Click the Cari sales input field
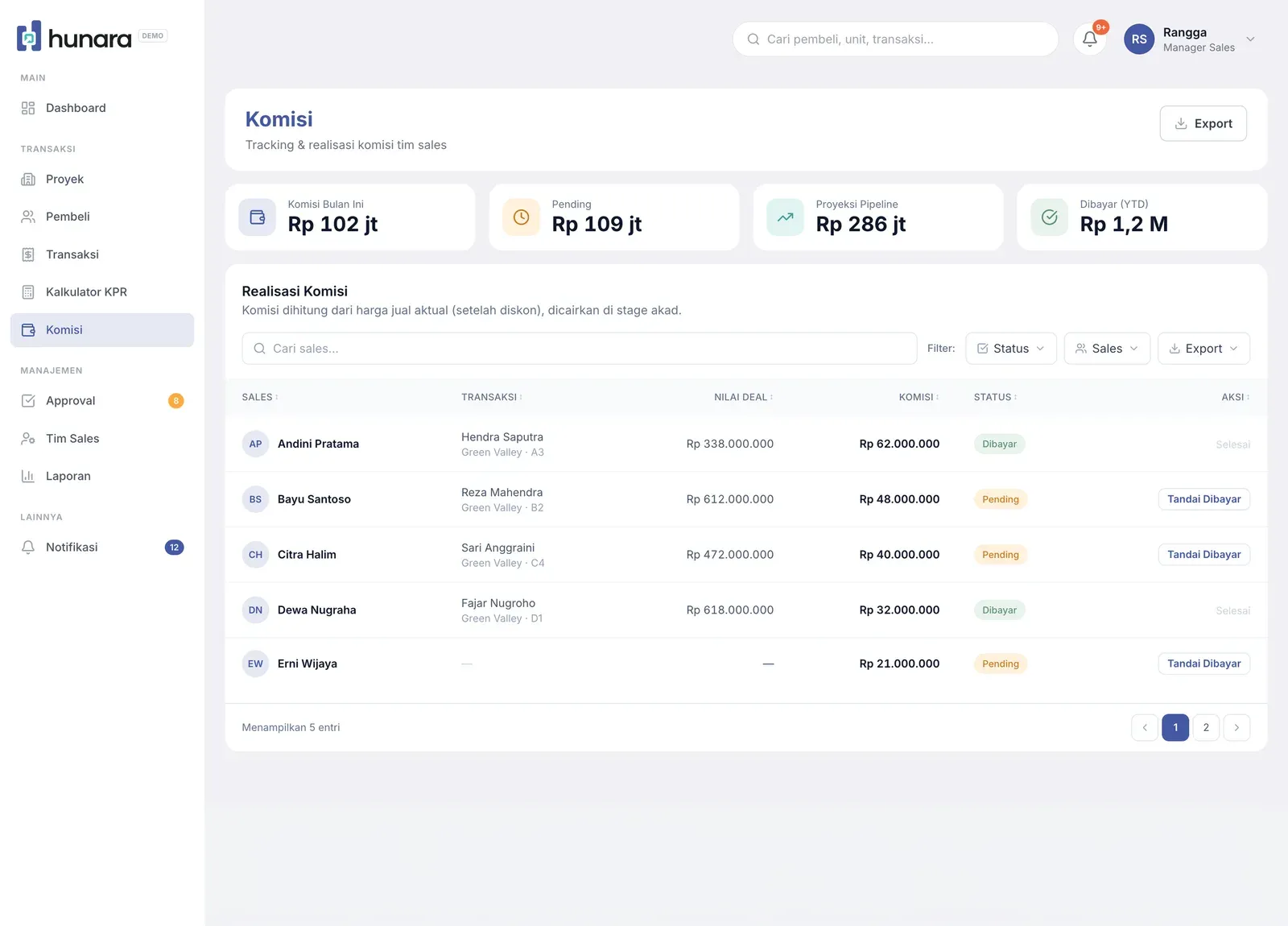The image size is (1288, 926). 580,349
